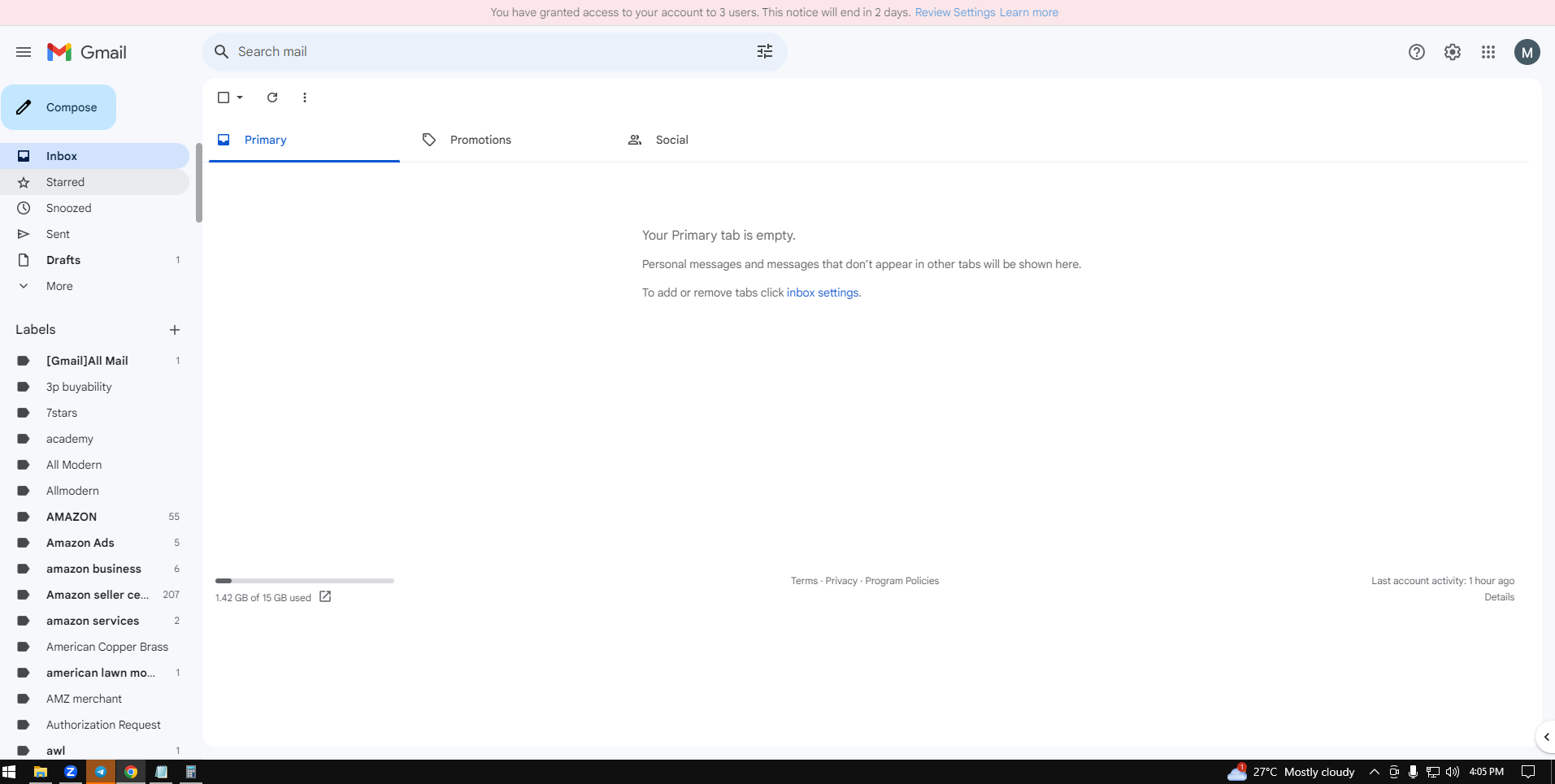Open the inbox settings link
The width and height of the screenshot is (1555, 784).
pos(823,292)
